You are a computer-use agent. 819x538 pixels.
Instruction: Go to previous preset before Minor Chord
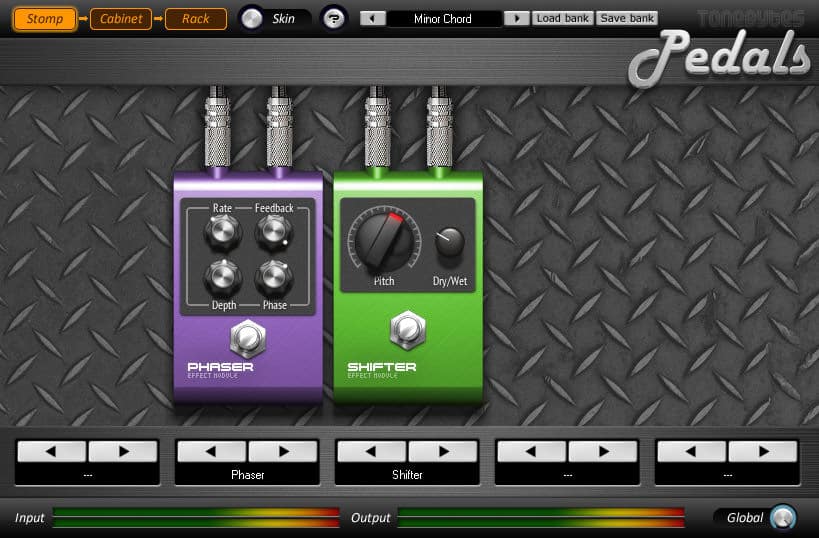[x=373, y=19]
